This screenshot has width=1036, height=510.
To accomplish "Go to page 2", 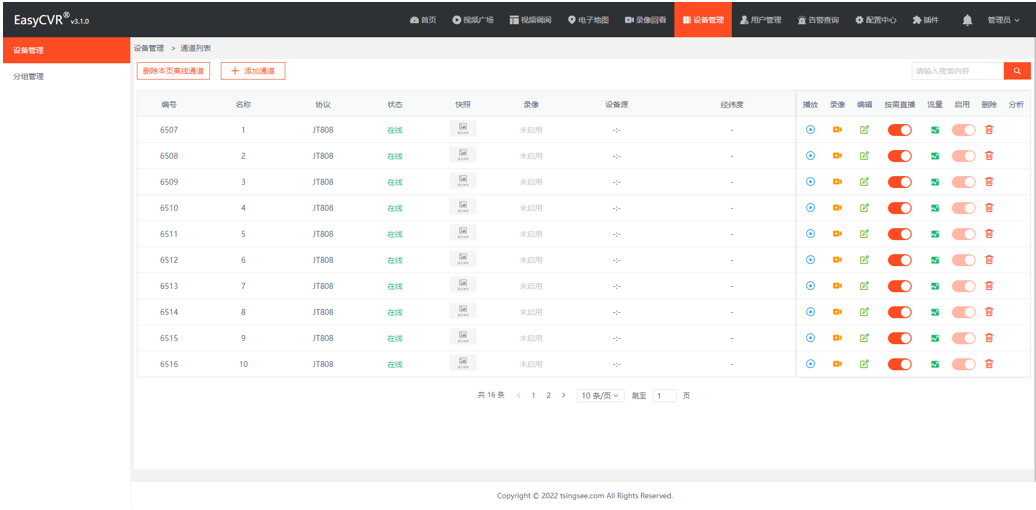I will click(548, 396).
